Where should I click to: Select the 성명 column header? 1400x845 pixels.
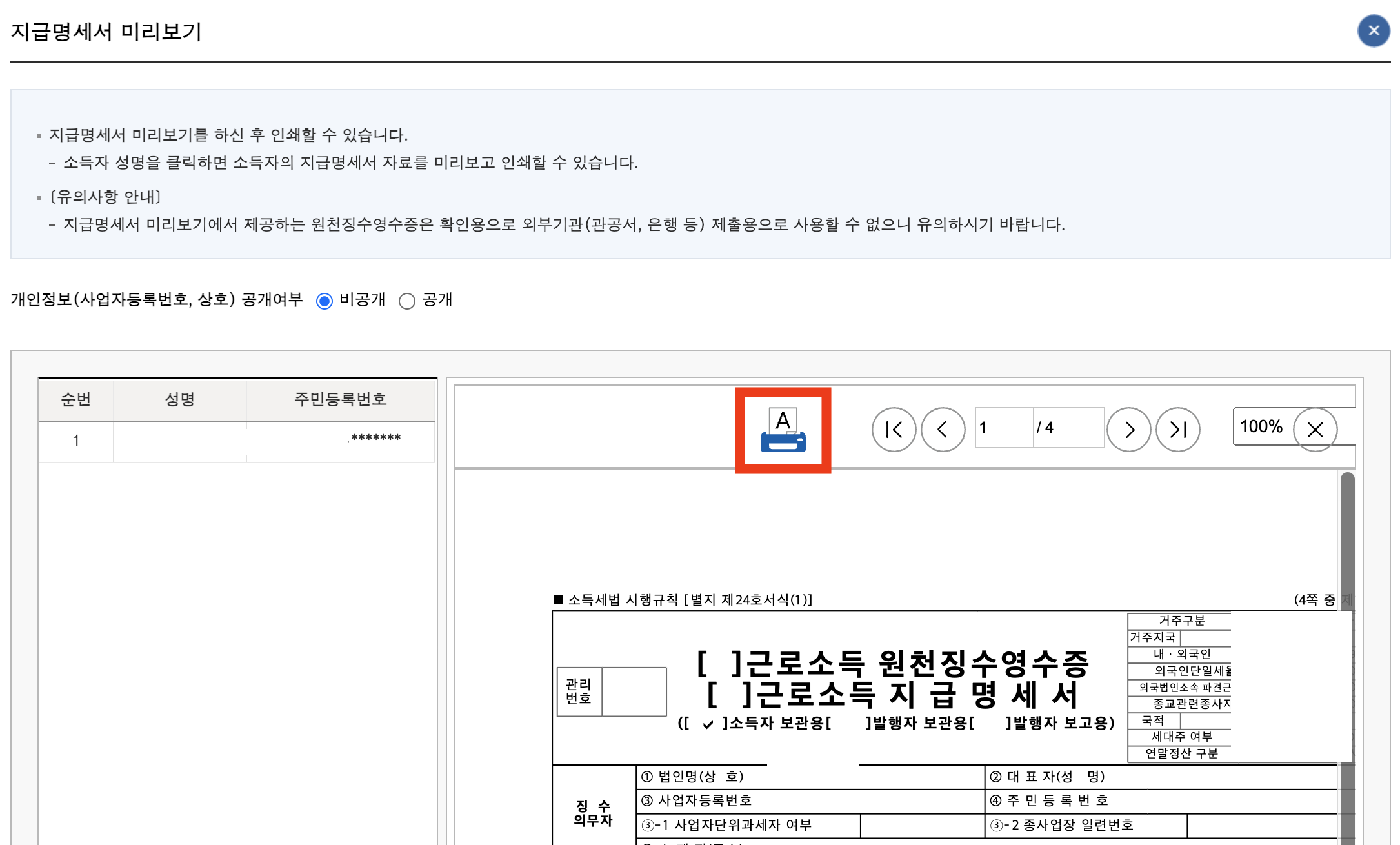coord(179,399)
